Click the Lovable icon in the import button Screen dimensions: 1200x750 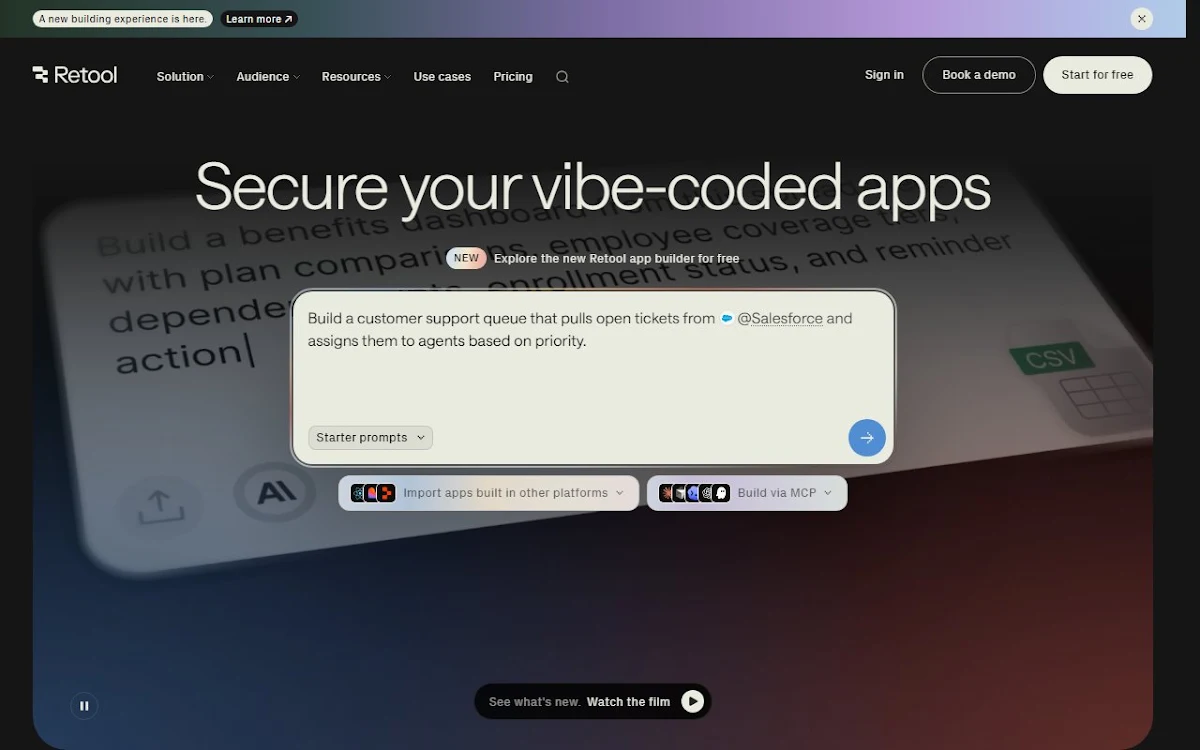[x=371, y=493]
